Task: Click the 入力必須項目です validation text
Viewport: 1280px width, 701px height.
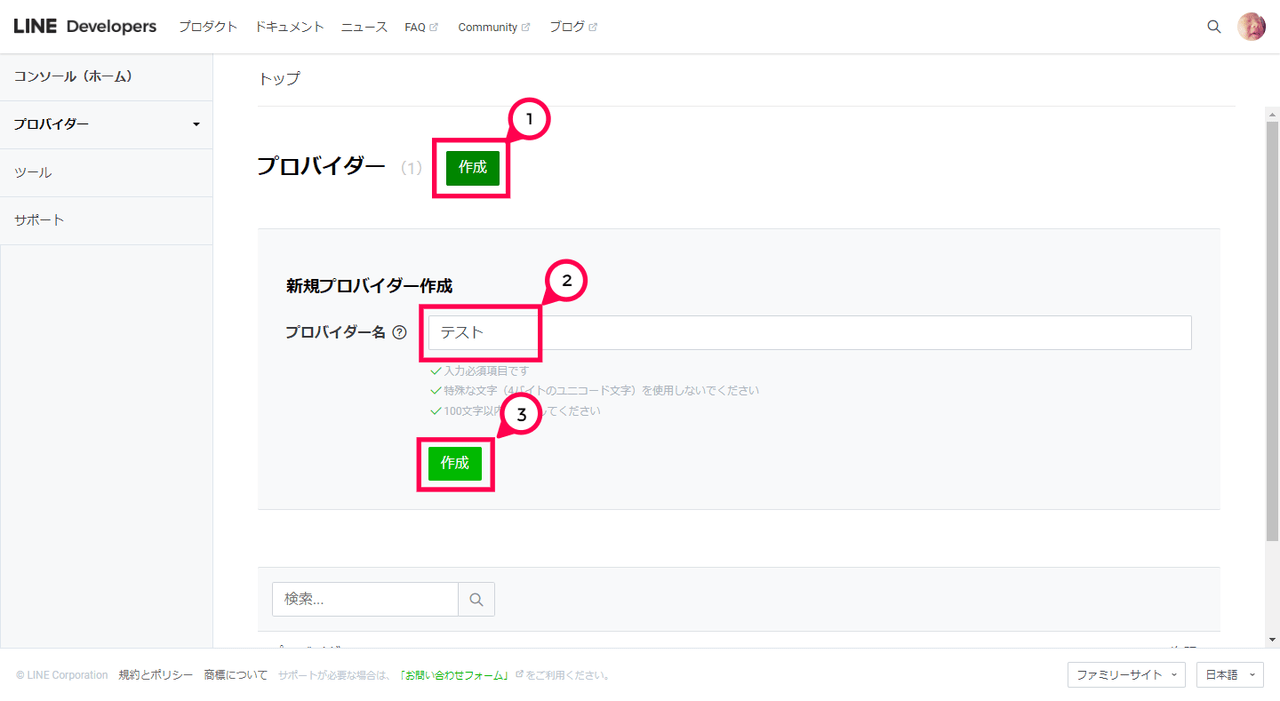Action: coord(486,371)
